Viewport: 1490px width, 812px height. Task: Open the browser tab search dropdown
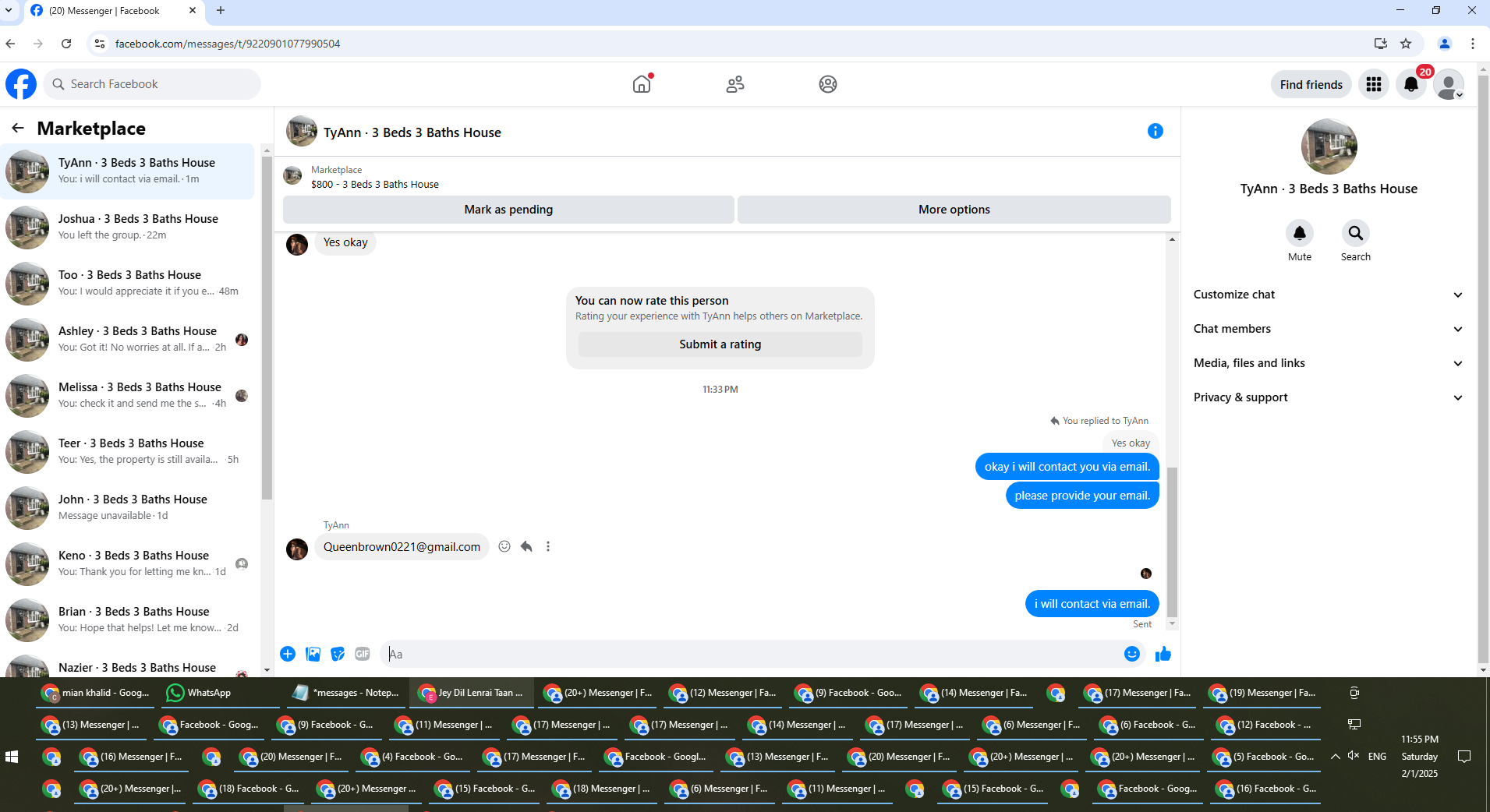click(9, 11)
